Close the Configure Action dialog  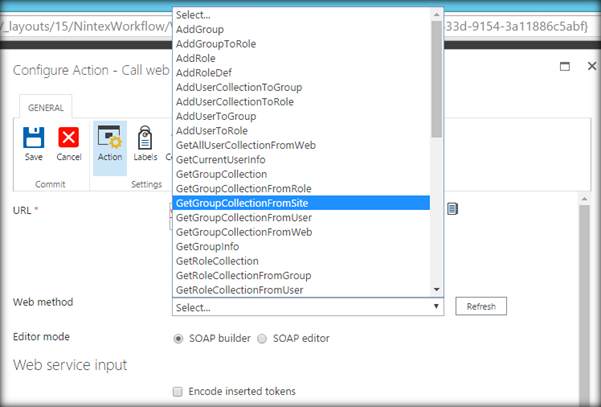(x=592, y=66)
